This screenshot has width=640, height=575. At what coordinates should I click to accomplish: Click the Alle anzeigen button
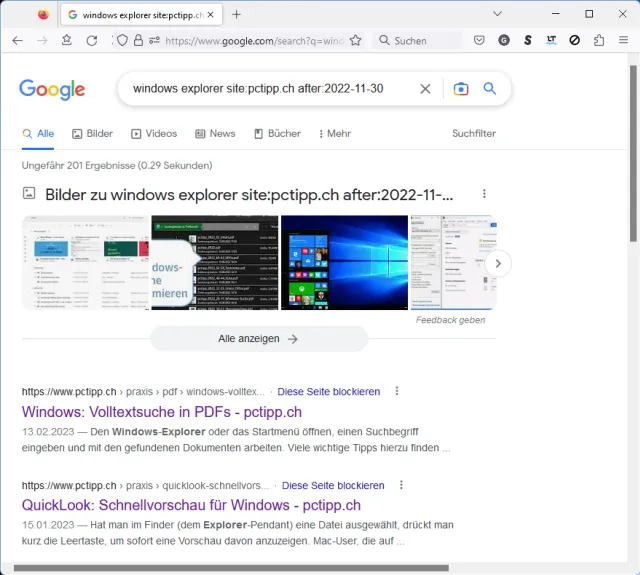pyautogui.click(x=259, y=339)
